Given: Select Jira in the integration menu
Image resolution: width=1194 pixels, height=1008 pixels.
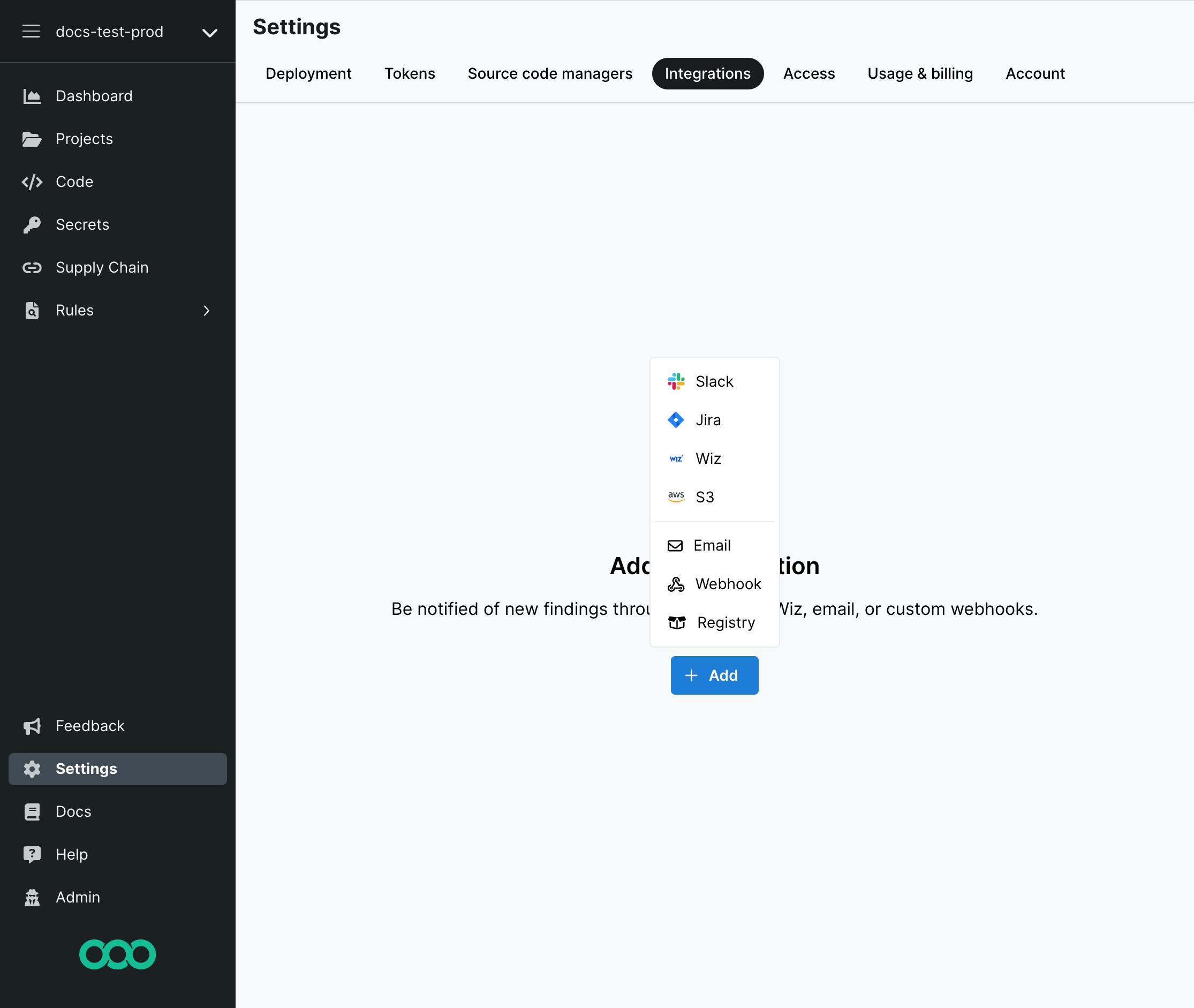Looking at the screenshot, I should click(x=708, y=419).
